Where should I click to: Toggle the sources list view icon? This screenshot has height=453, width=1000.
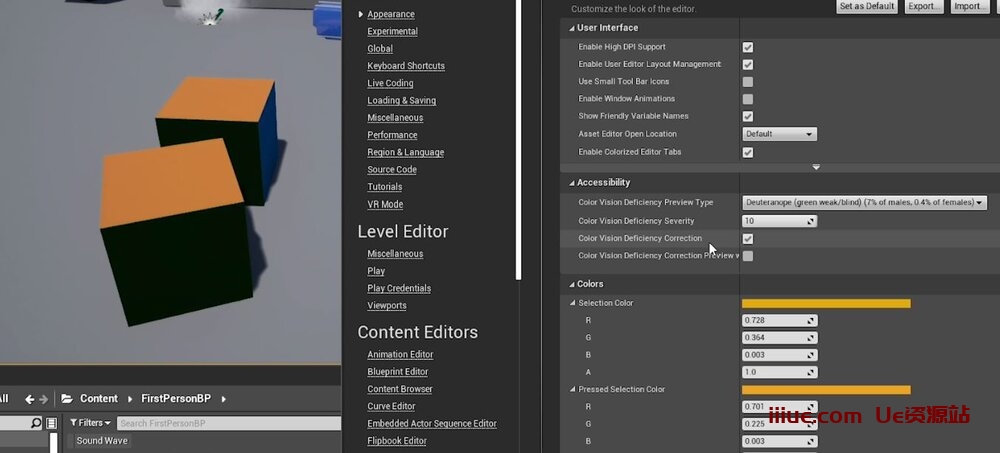tap(52, 423)
